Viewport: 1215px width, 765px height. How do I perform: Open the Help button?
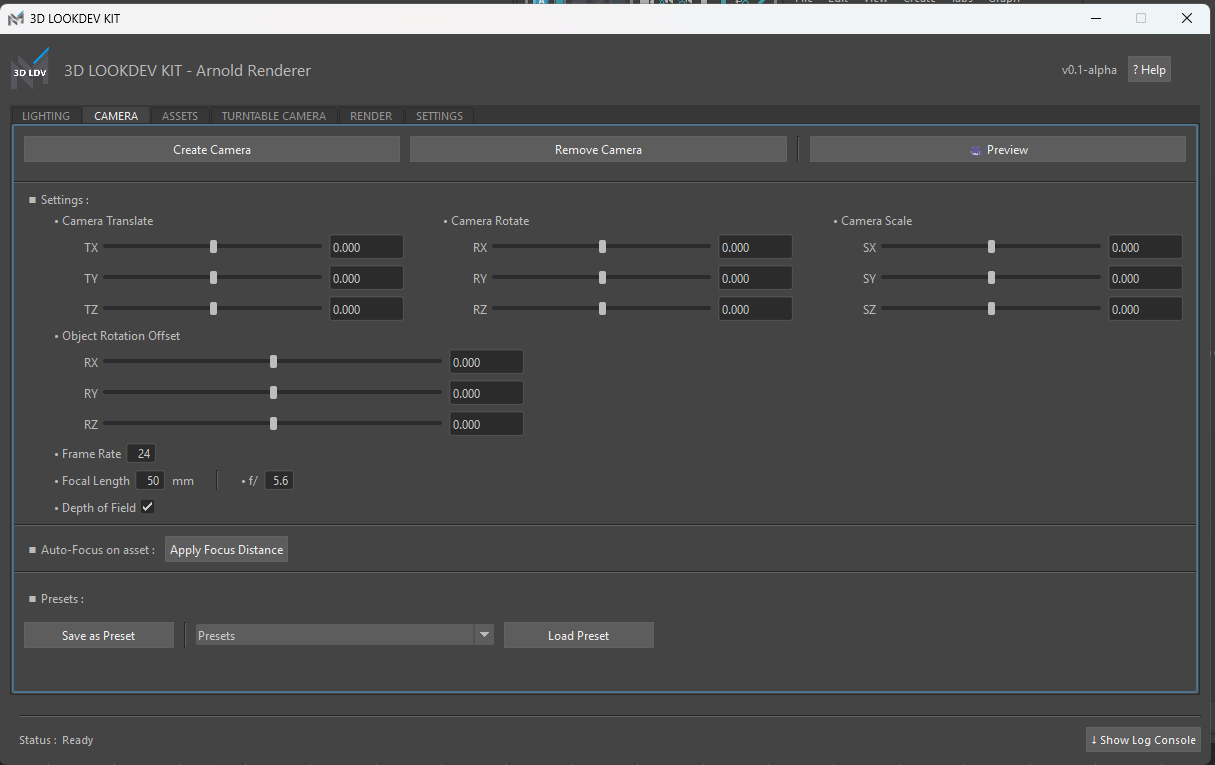click(x=1149, y=70)
